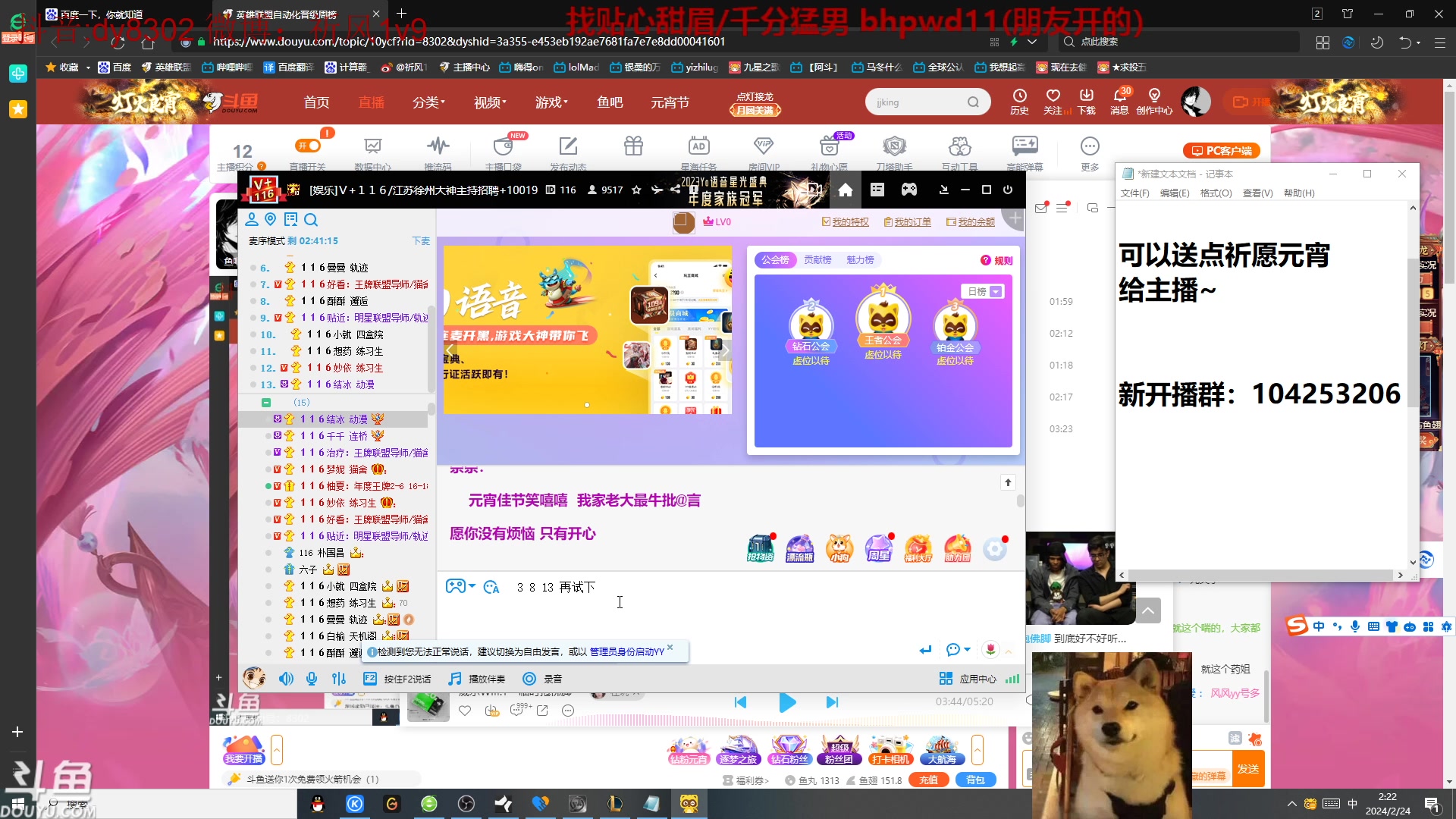Open the 刀塔助手 shield icon
Viewport: 1456px width, 819px height.
tap(894, 146)
